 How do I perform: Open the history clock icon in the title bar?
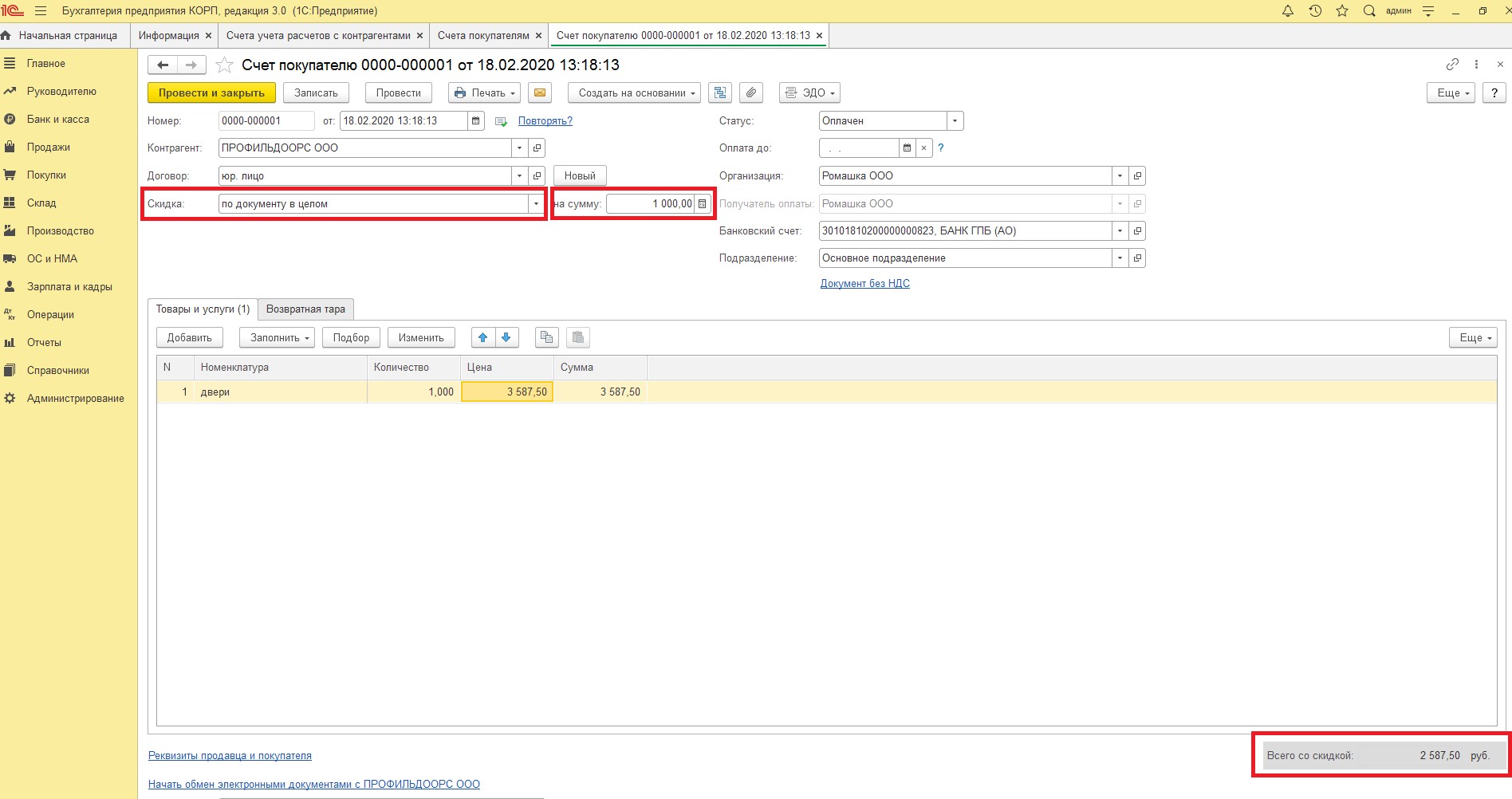point(1315,11)
